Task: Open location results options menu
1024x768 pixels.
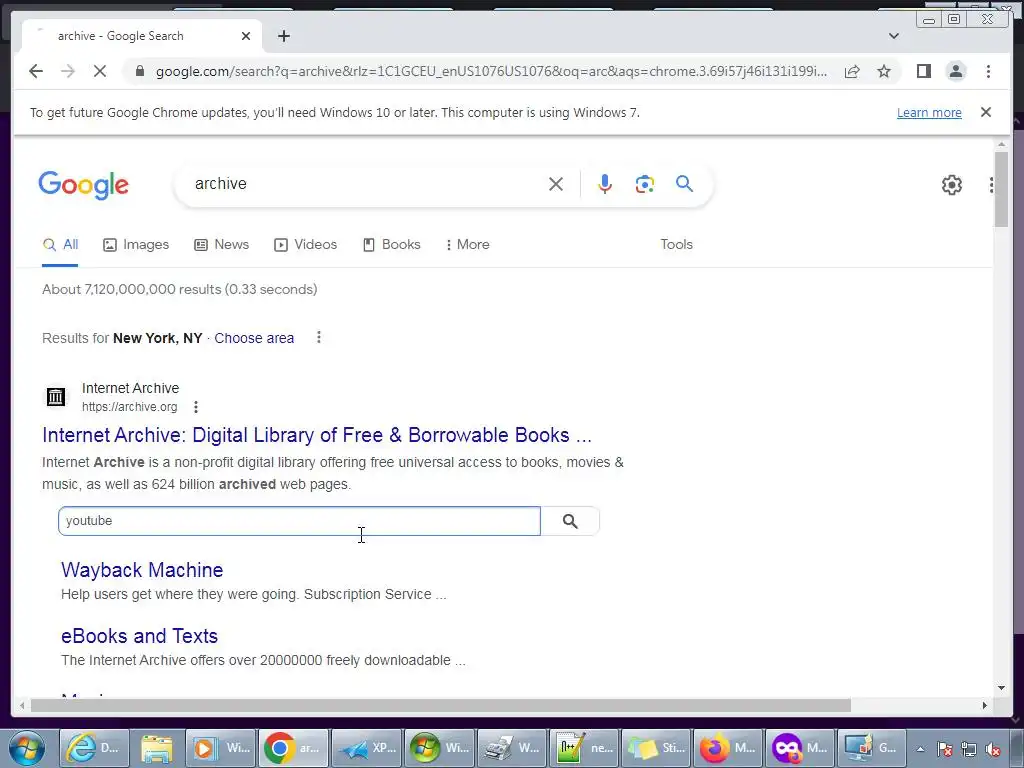Action: [319, 338]
